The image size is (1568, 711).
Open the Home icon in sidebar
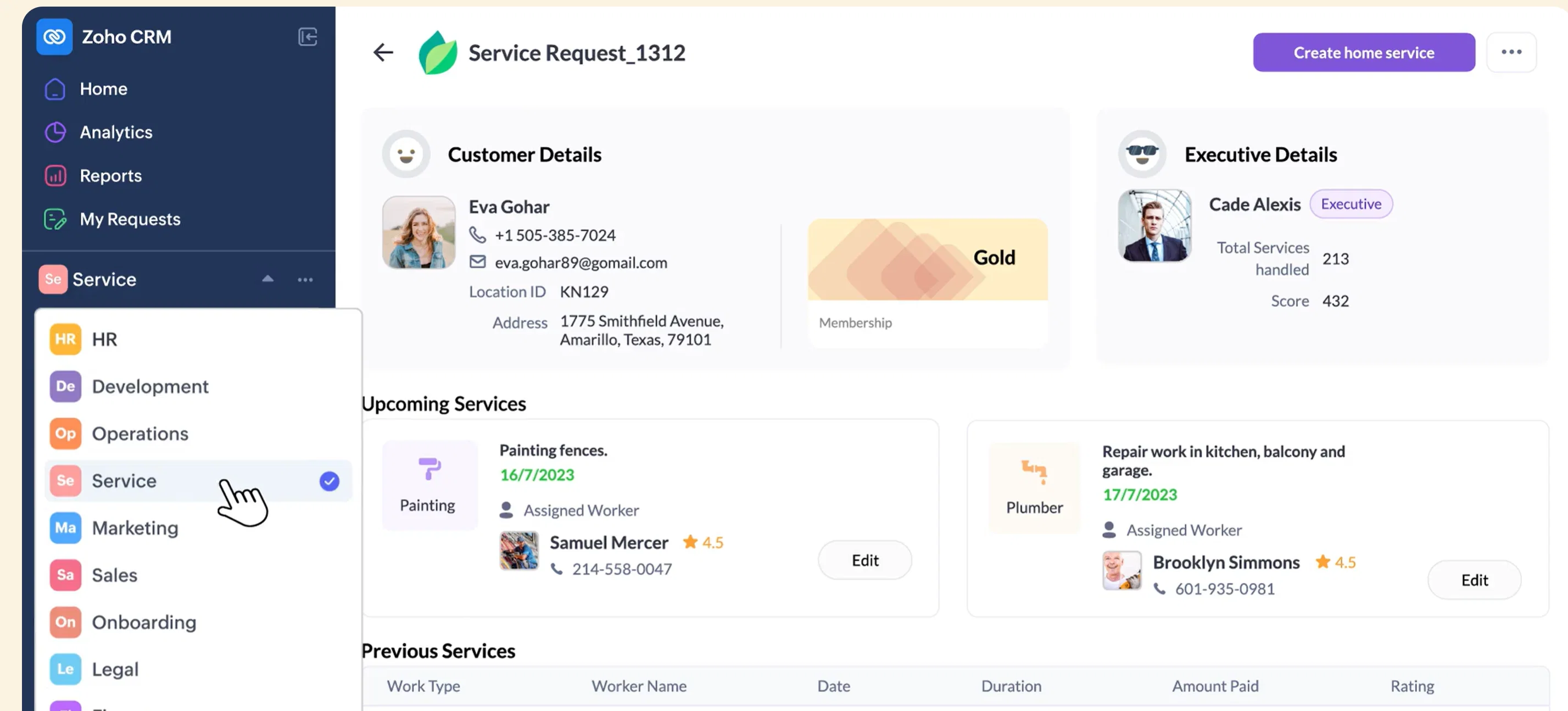point(55,89)
